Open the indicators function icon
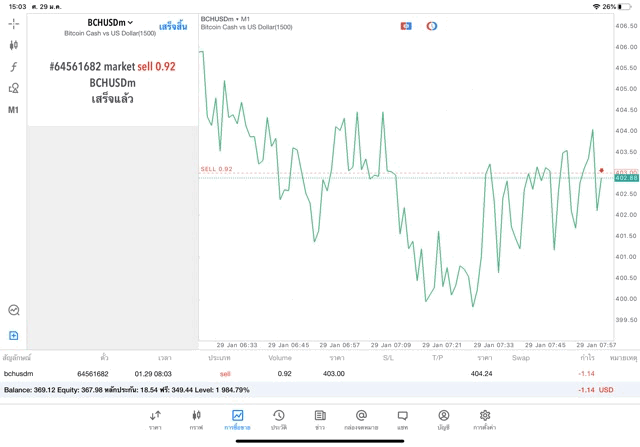640x447 pixels. click(13, 67)
